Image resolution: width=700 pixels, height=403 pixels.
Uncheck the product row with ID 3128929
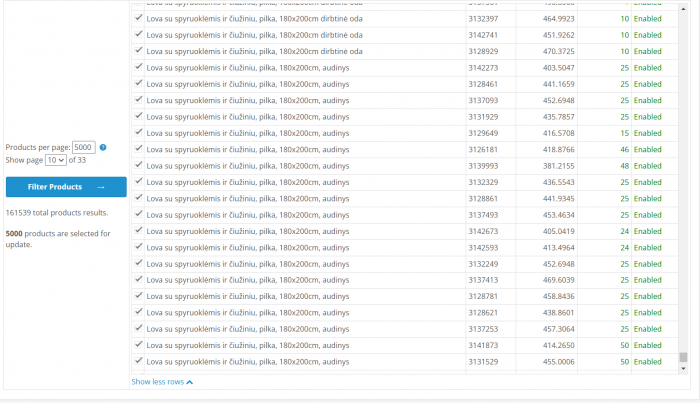tap(138, 51)
